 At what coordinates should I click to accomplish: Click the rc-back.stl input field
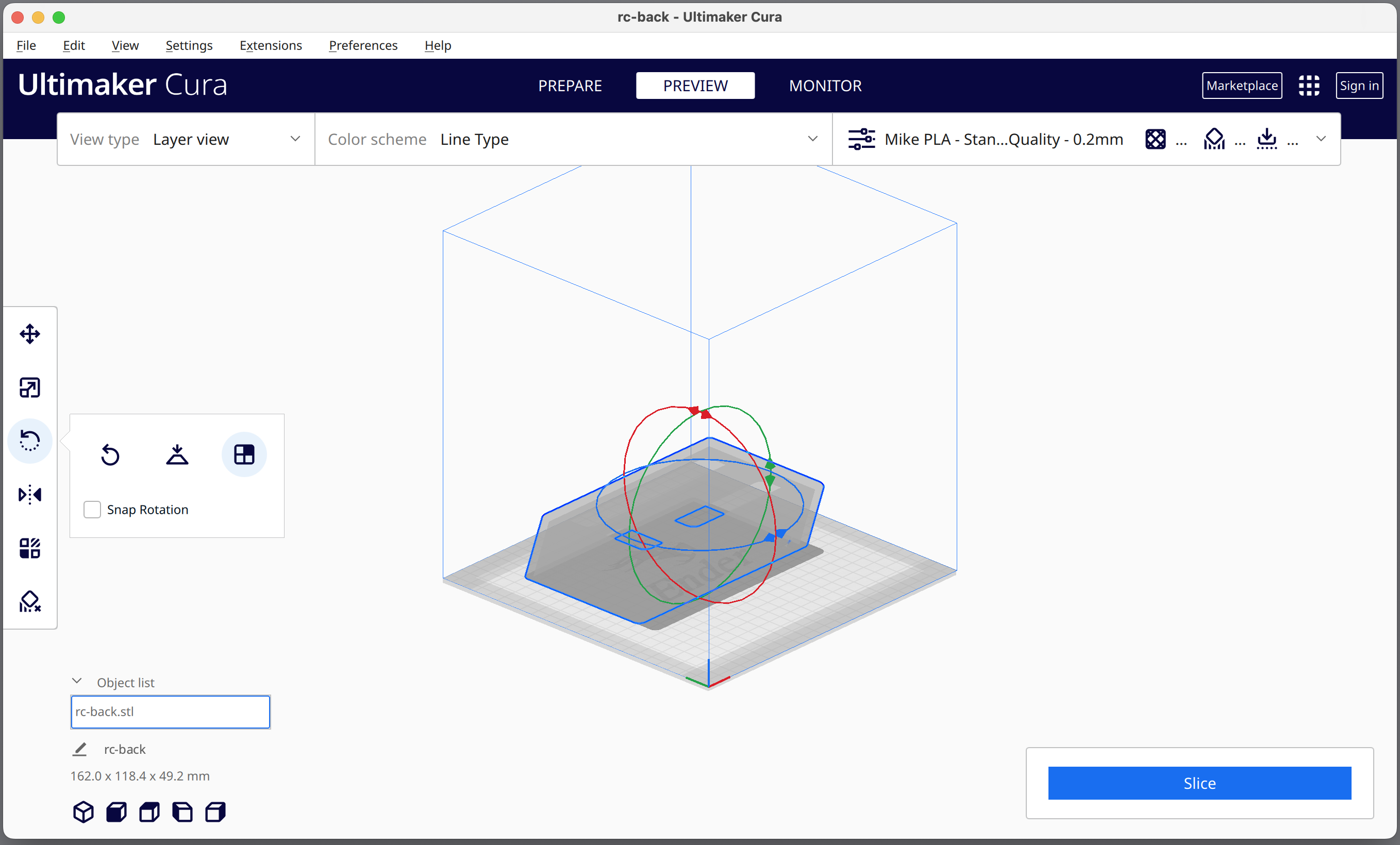coord(170,711)
